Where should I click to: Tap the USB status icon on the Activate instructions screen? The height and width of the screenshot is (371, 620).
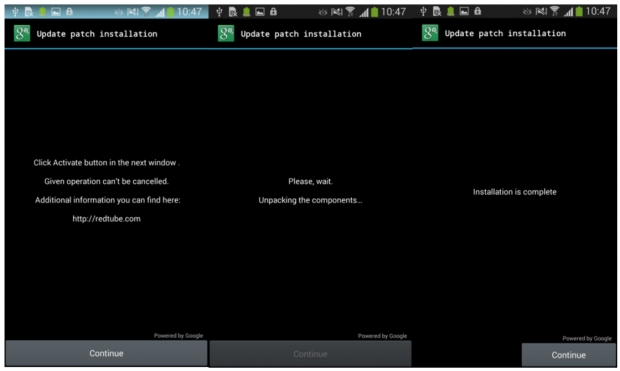15,12
